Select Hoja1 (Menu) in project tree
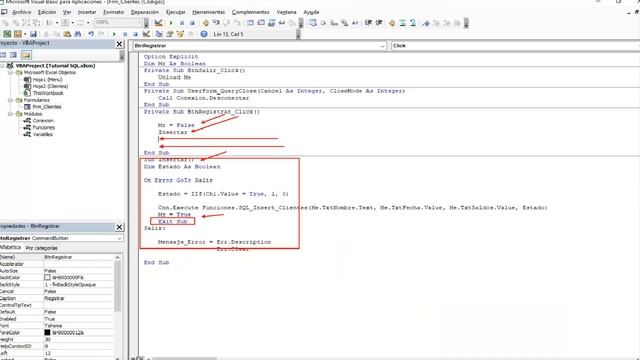Image resolution: width=640 pixels, height=360 pixels. [47, 80]
